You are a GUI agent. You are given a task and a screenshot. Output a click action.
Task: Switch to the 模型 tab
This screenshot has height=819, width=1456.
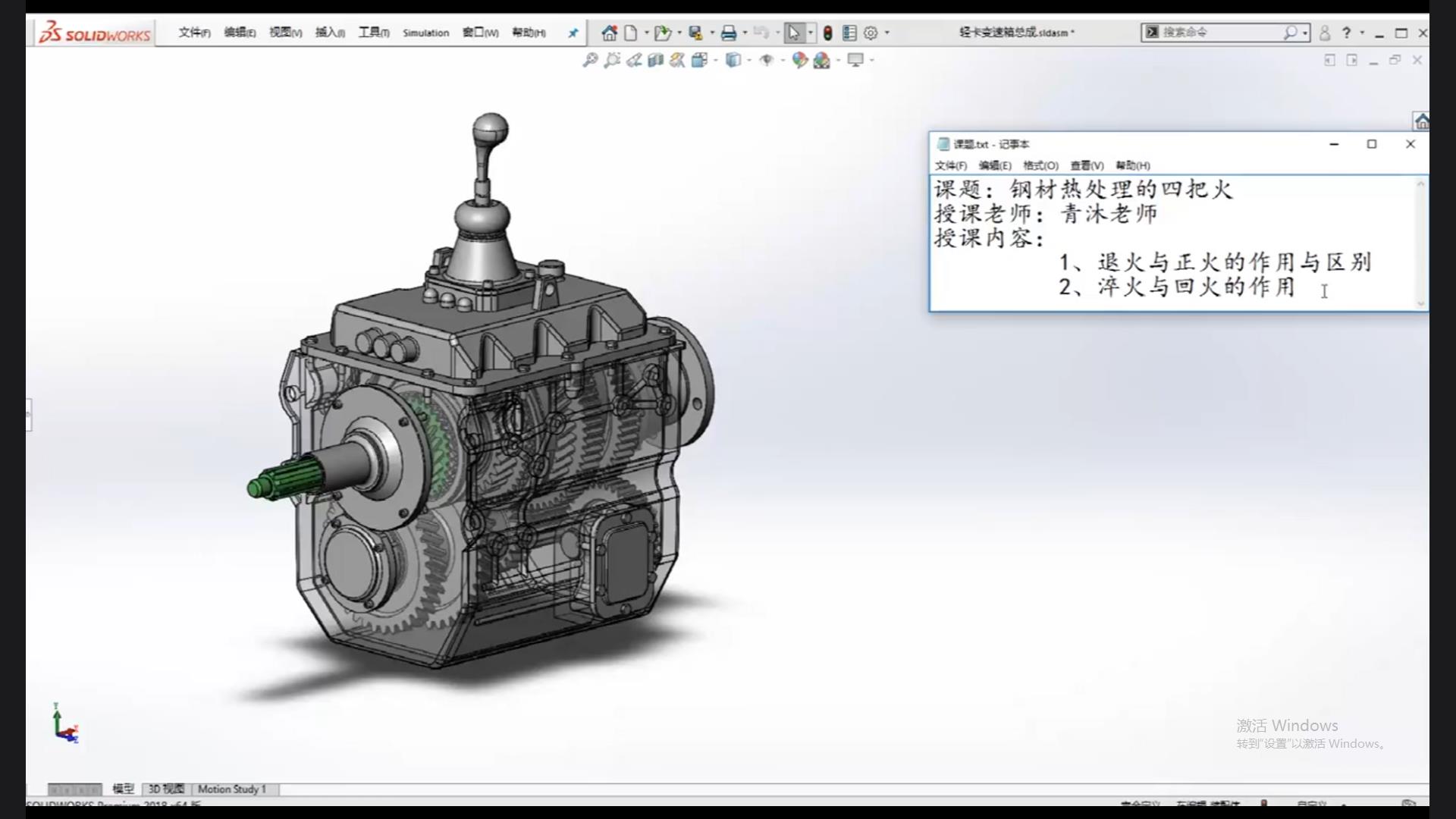[123, 789]
